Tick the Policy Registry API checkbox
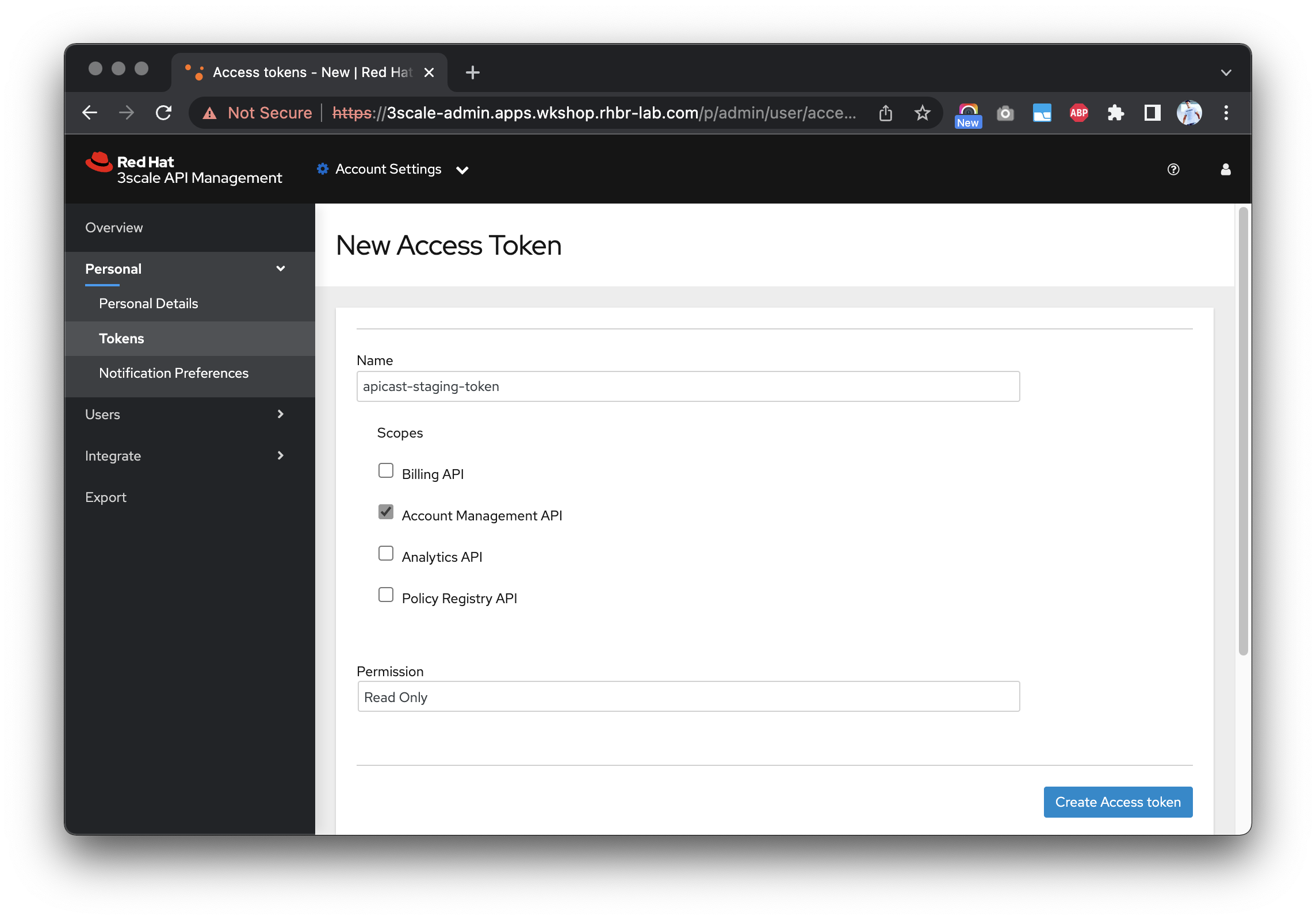This screenshot has width=1316, height=920. 386,595
